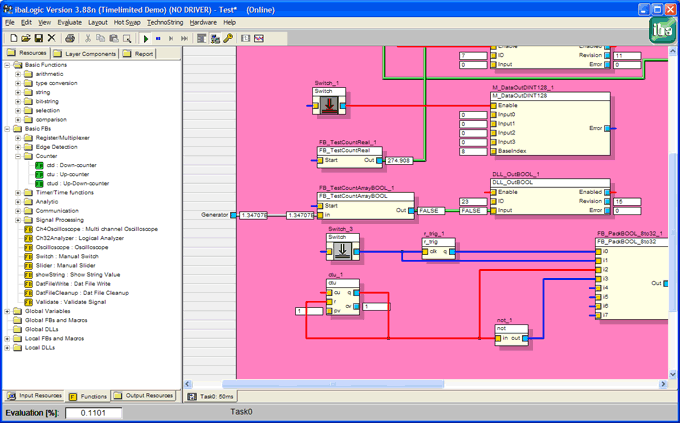Expand the Signal Processing folder
Image resolution: width=680 pixels, height=423 pixels.
click(x=18, y=220)
